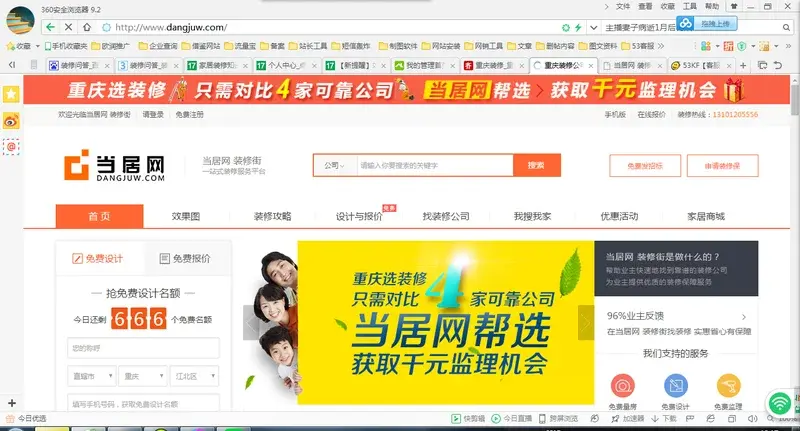Open the 江北区 district dropdown
This screenshot has width=800, height=431.
tap(194, 376)
